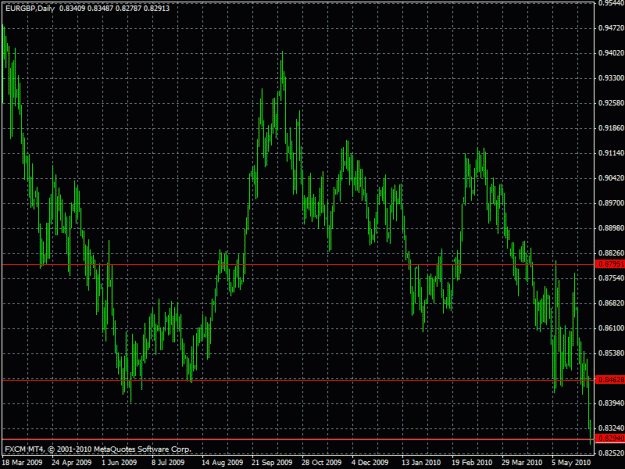Click the 0.94720 price axis label
This screenshot has height=469, width=625.
(x=611, y=28)
